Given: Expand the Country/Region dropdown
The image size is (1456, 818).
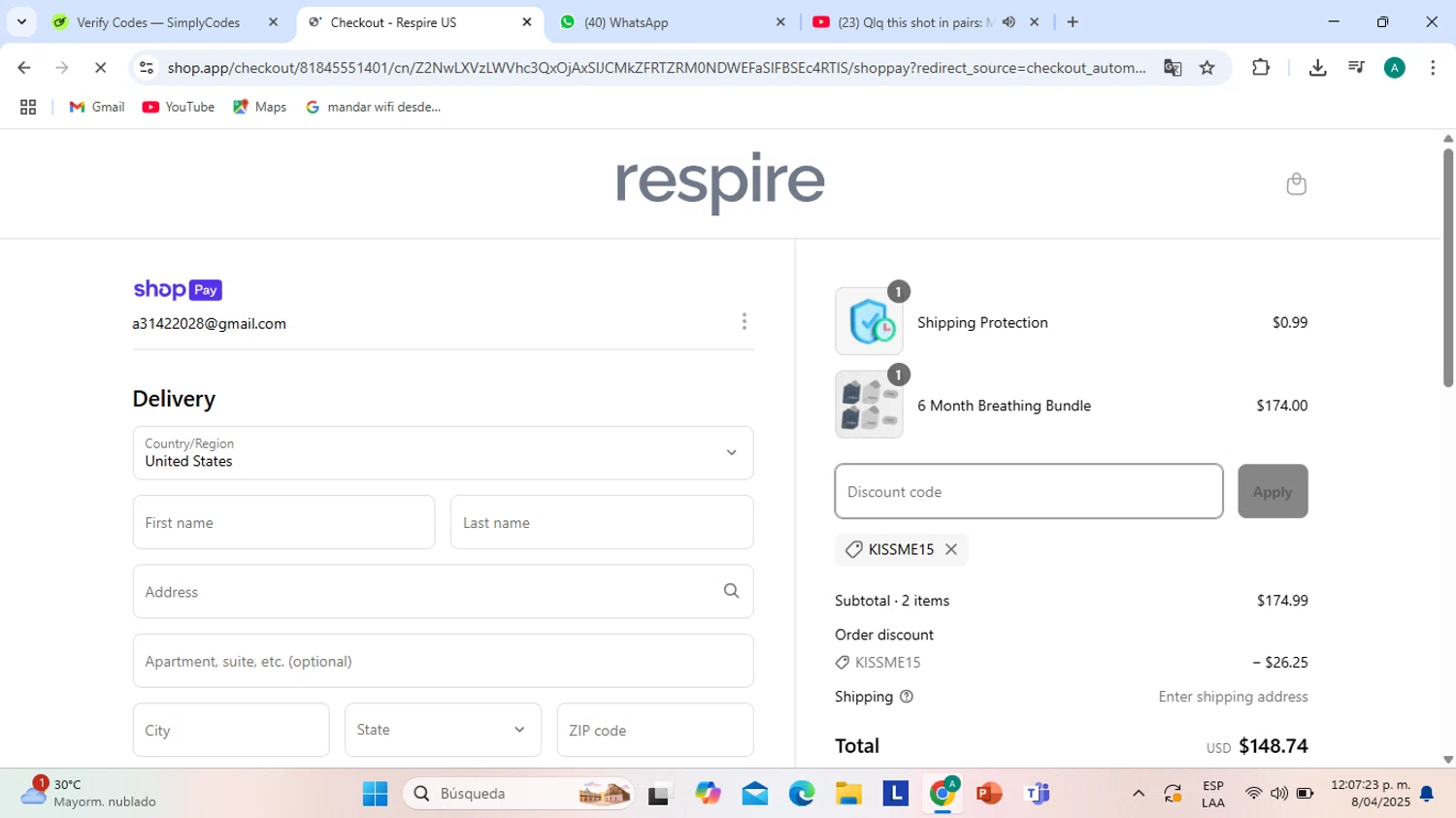Looking at the screenshot, I should (x=443, y=453).
